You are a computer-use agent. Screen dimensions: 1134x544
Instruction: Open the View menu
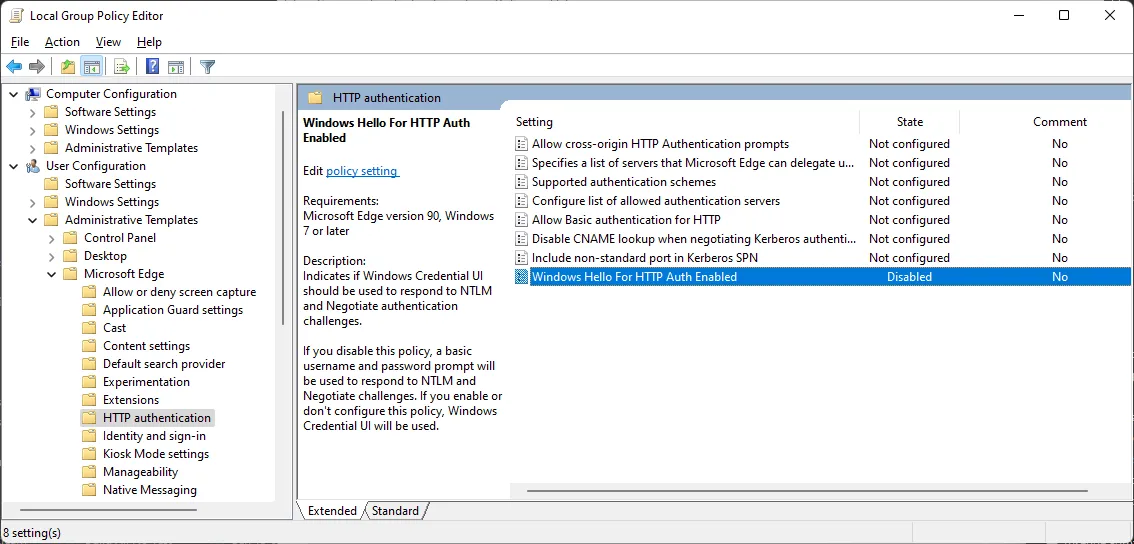point(108,42)
